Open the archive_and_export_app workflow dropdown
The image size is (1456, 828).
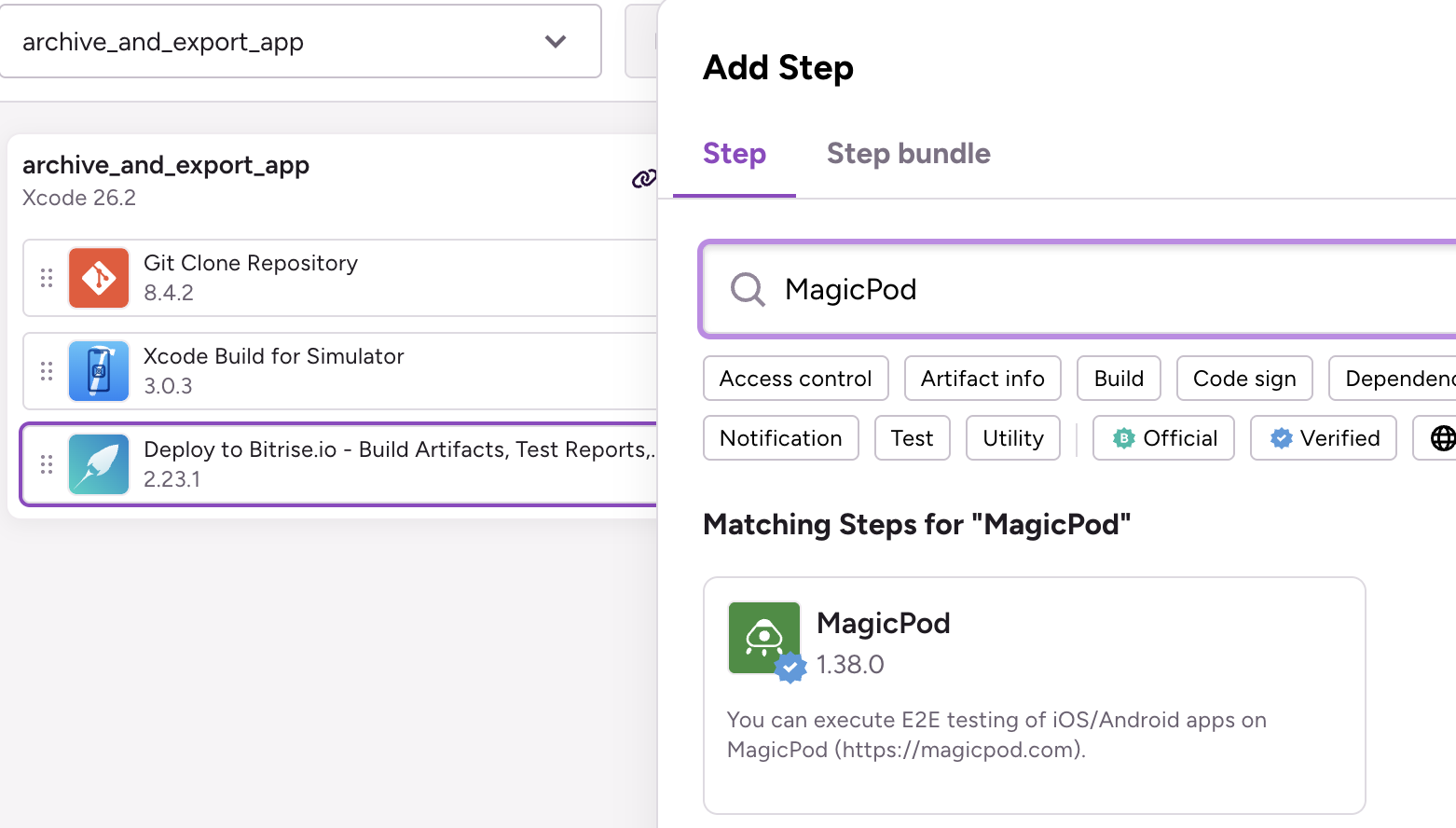(300, 42)
